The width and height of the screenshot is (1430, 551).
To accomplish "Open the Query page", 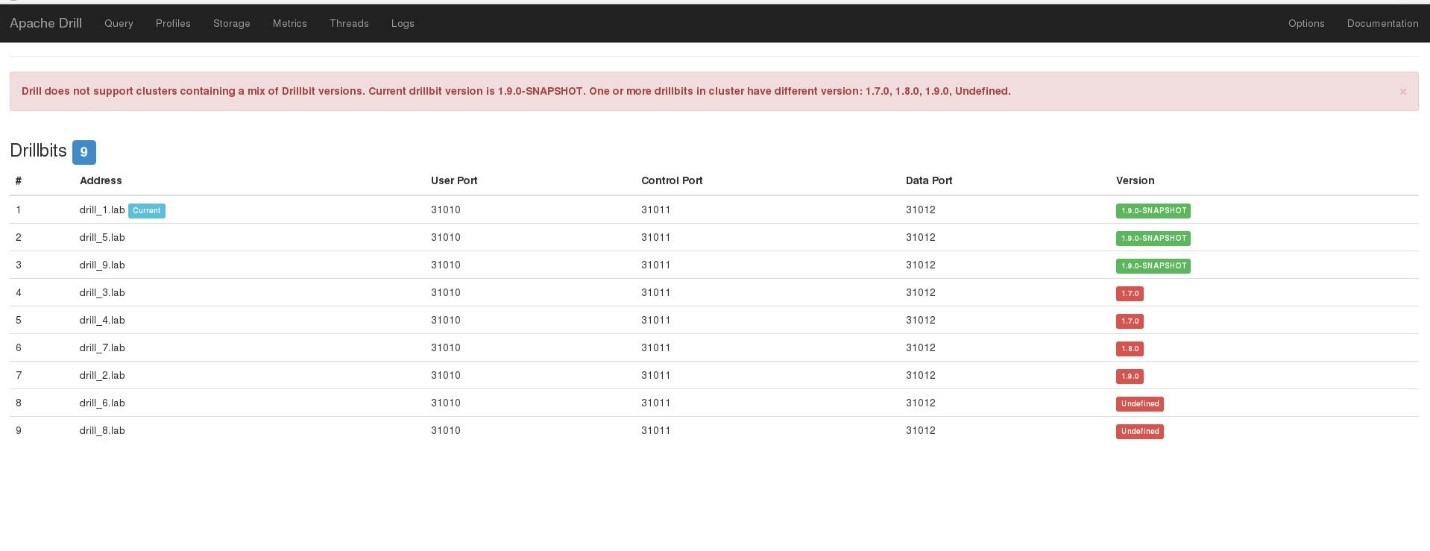I will click(118, 24).
